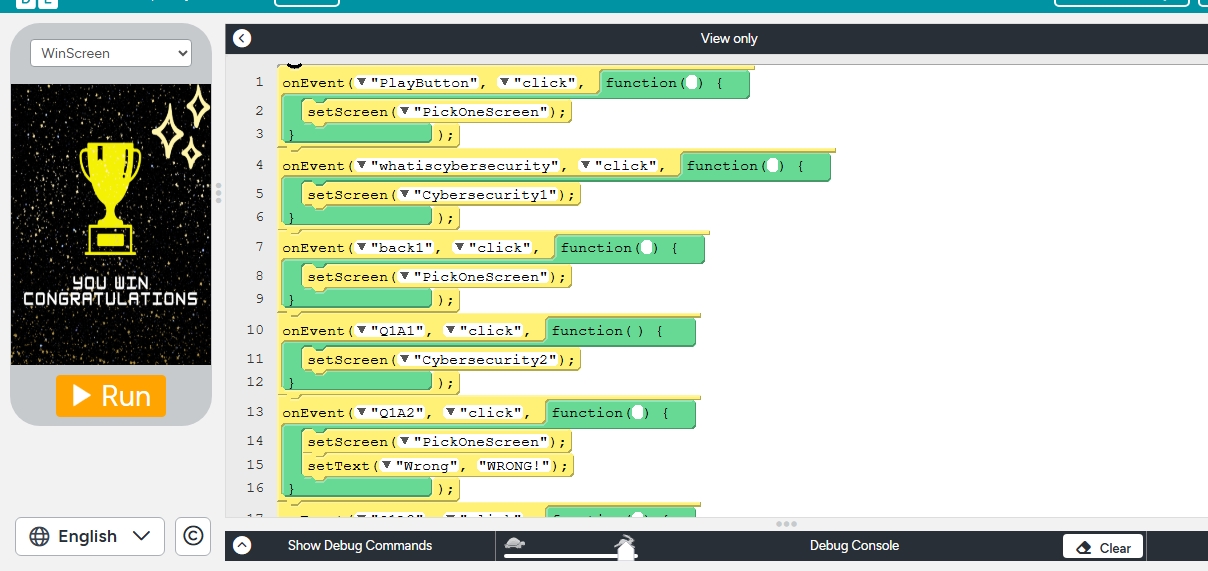The height and width of the screenshot is (571, 1208).
Task: Click the execution speed slider handle
Action: coord(627,548)
